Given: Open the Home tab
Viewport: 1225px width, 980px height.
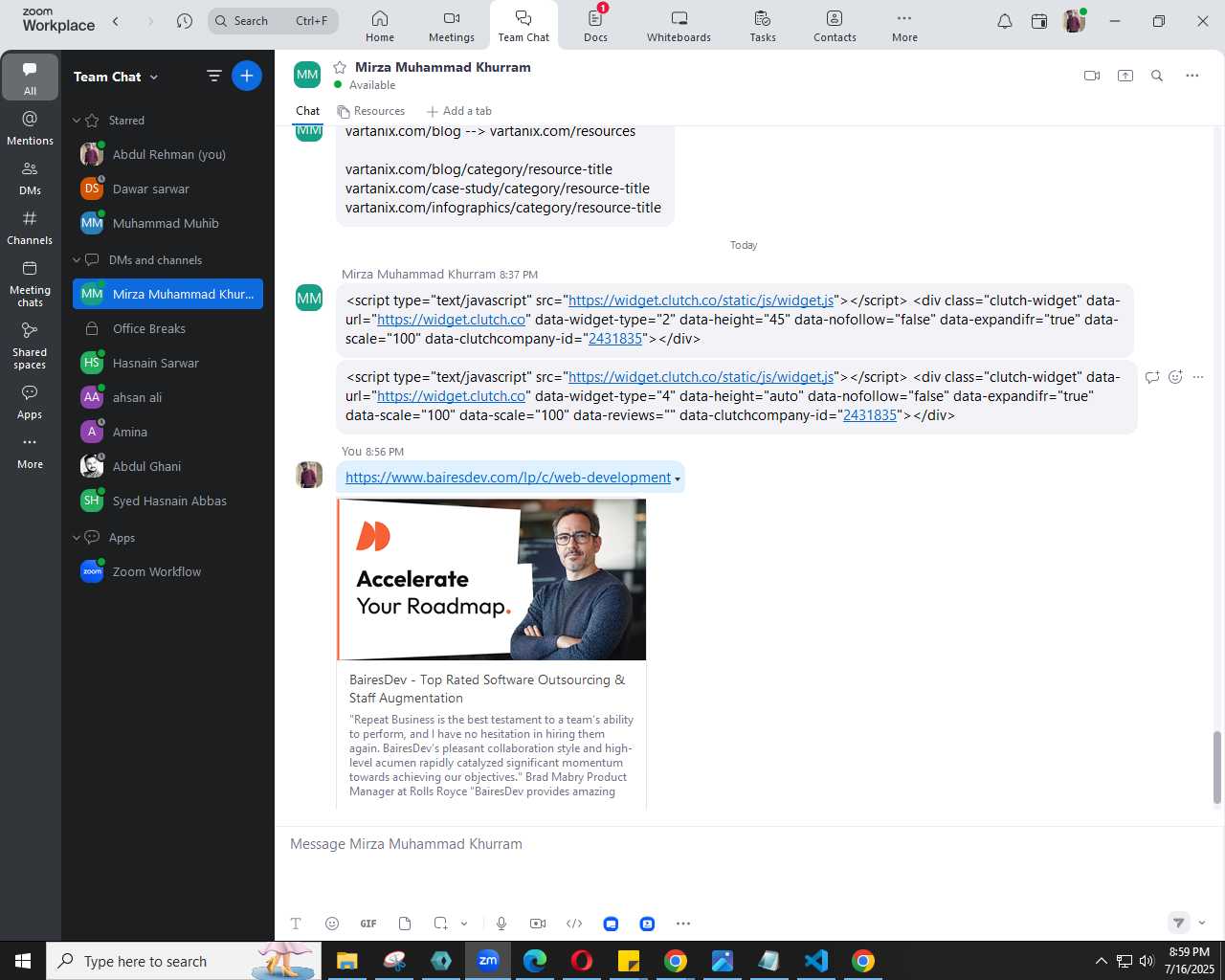Looking at the screenshot, I should [380, 26].
